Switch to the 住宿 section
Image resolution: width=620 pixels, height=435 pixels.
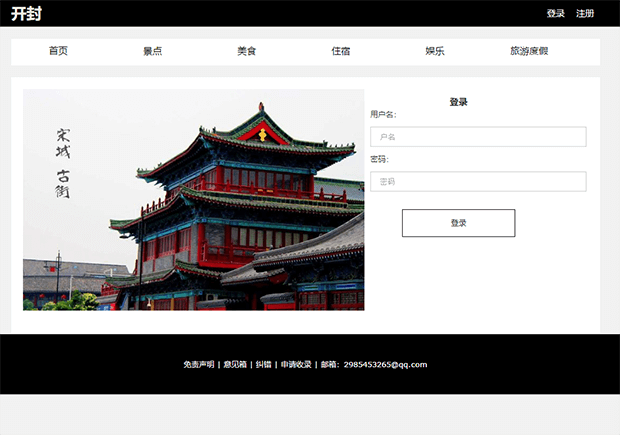[x=341, y=51]
